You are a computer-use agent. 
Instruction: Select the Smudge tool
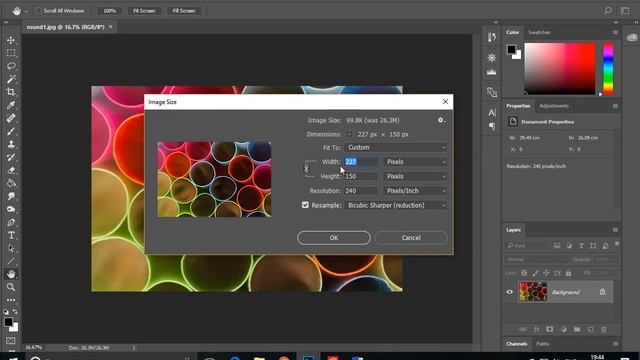[11, 196]
